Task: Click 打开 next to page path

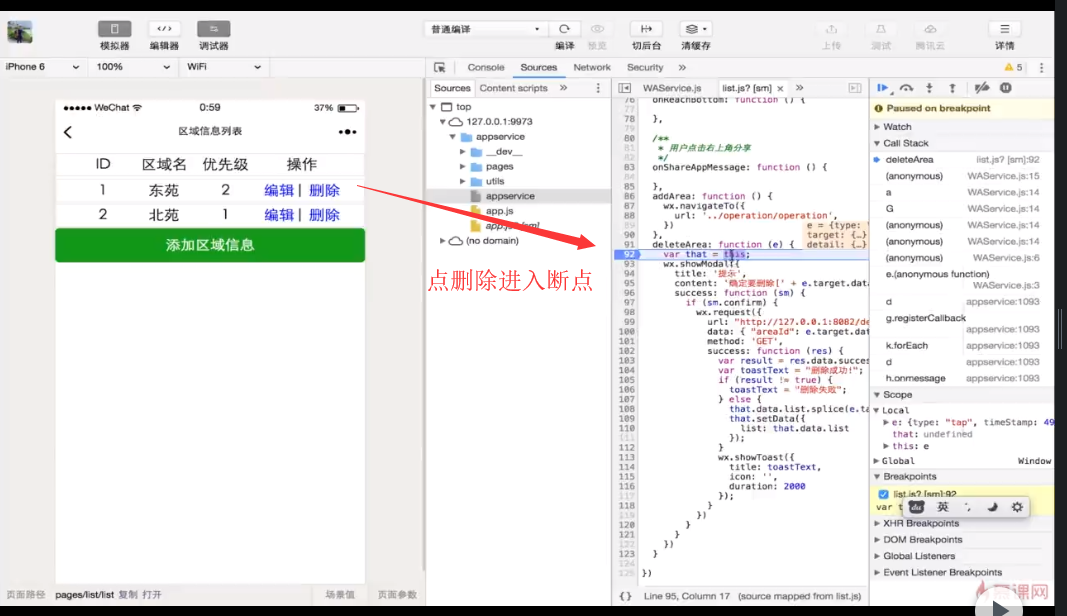Action: [152, 595]
